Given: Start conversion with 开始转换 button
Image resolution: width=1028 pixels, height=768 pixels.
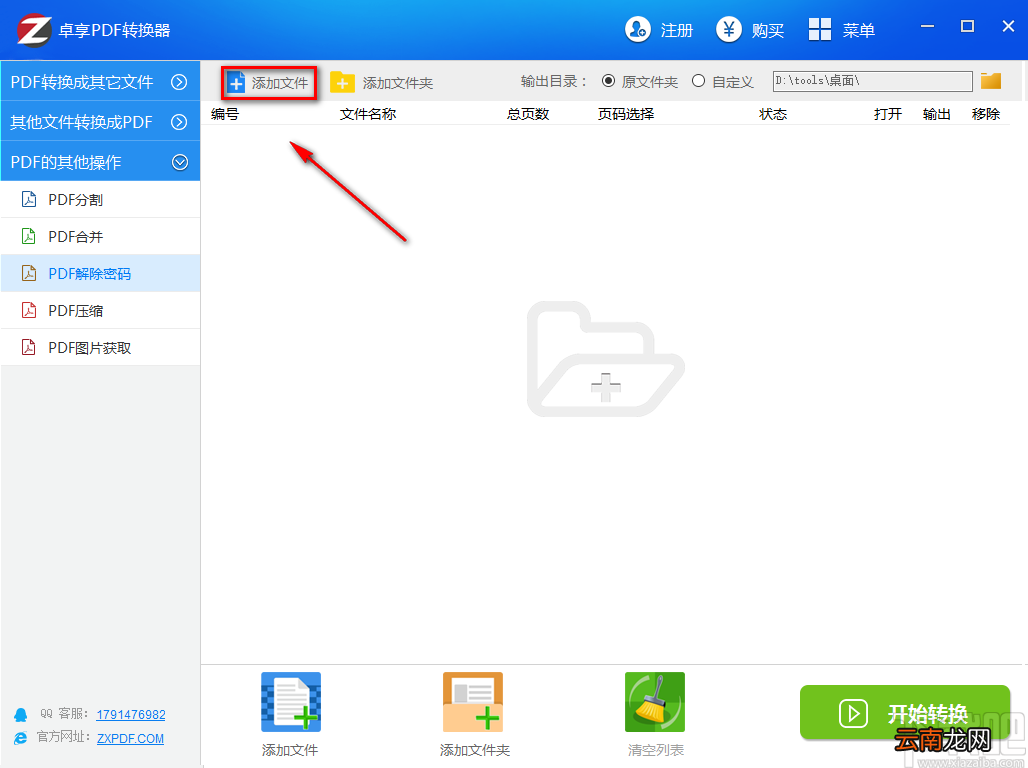Looking at the screenshot, I should click(x=905, y=713).
